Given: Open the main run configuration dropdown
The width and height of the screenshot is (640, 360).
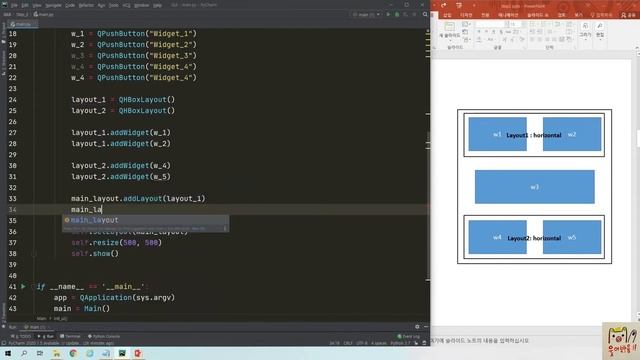Looking at the screenshot, I should (367, 14).
